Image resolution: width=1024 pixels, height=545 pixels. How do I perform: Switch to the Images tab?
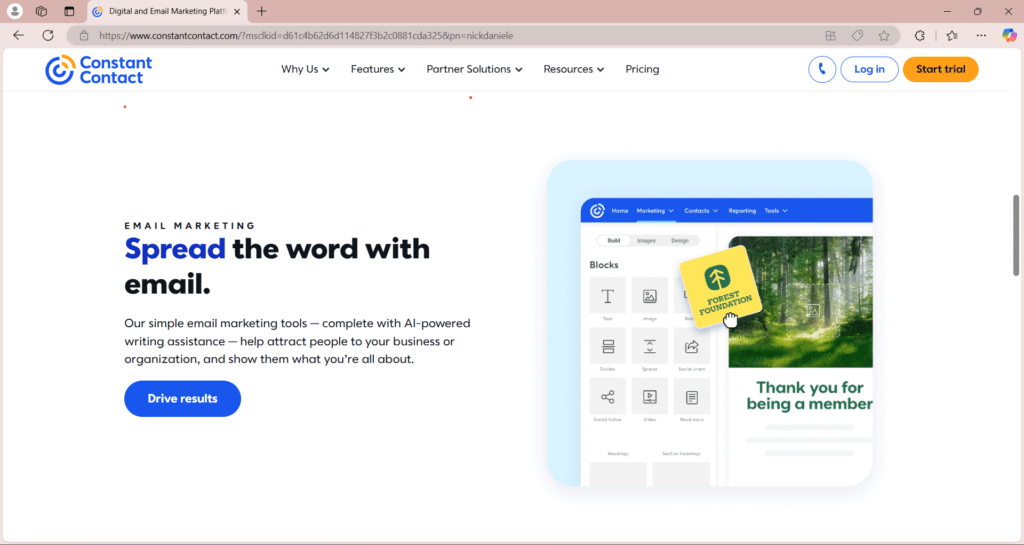click(x=646, y=241)
